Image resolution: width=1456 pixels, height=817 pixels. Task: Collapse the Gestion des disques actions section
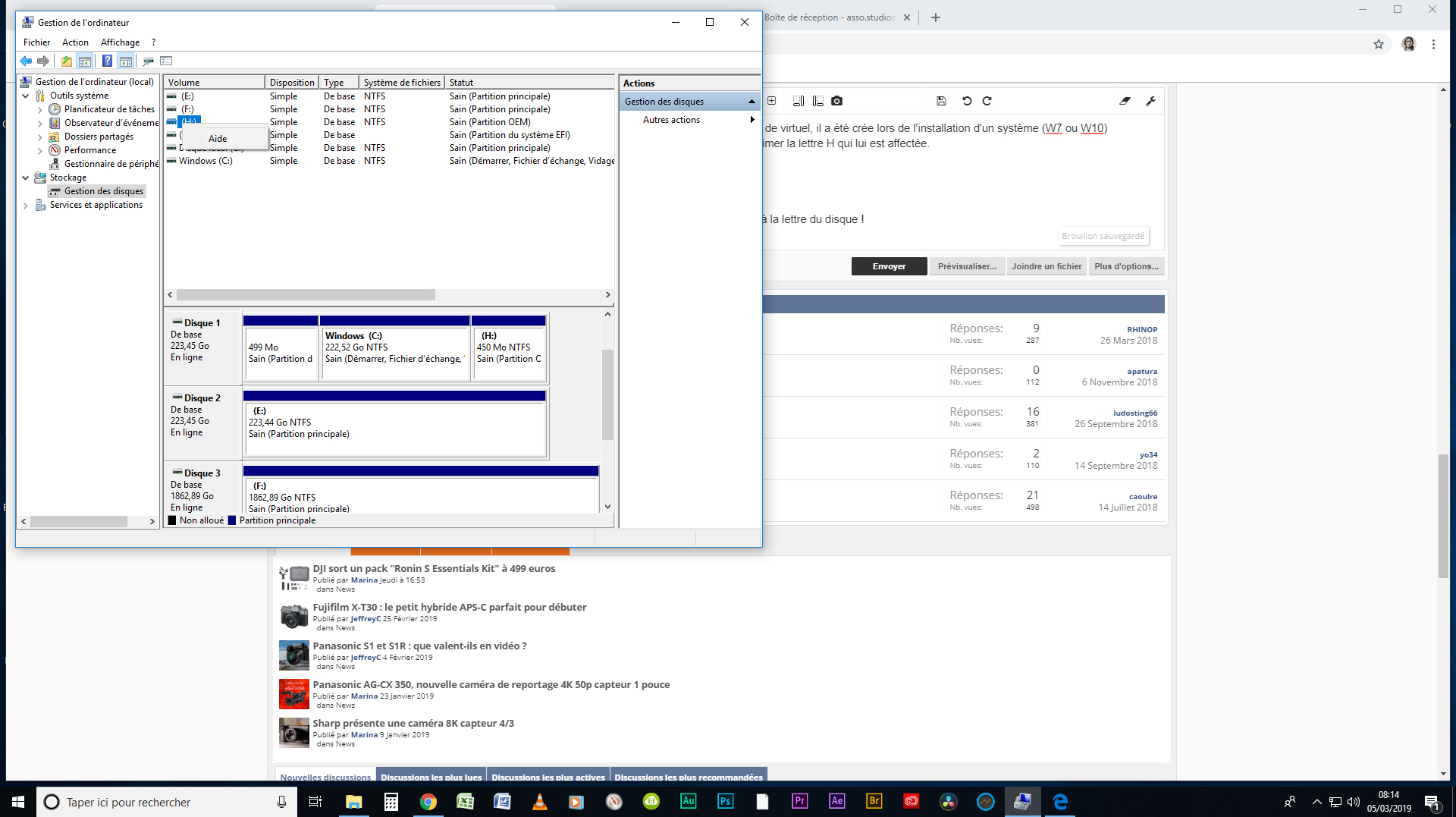[752, 102]
